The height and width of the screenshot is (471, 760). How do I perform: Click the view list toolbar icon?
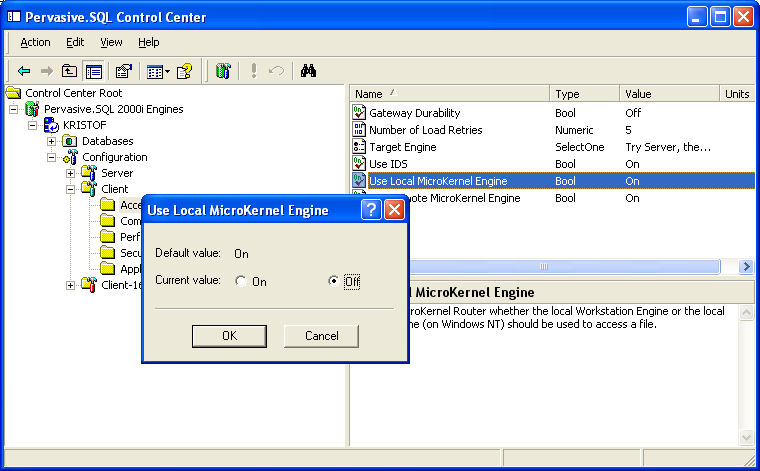tap(155, 72)
